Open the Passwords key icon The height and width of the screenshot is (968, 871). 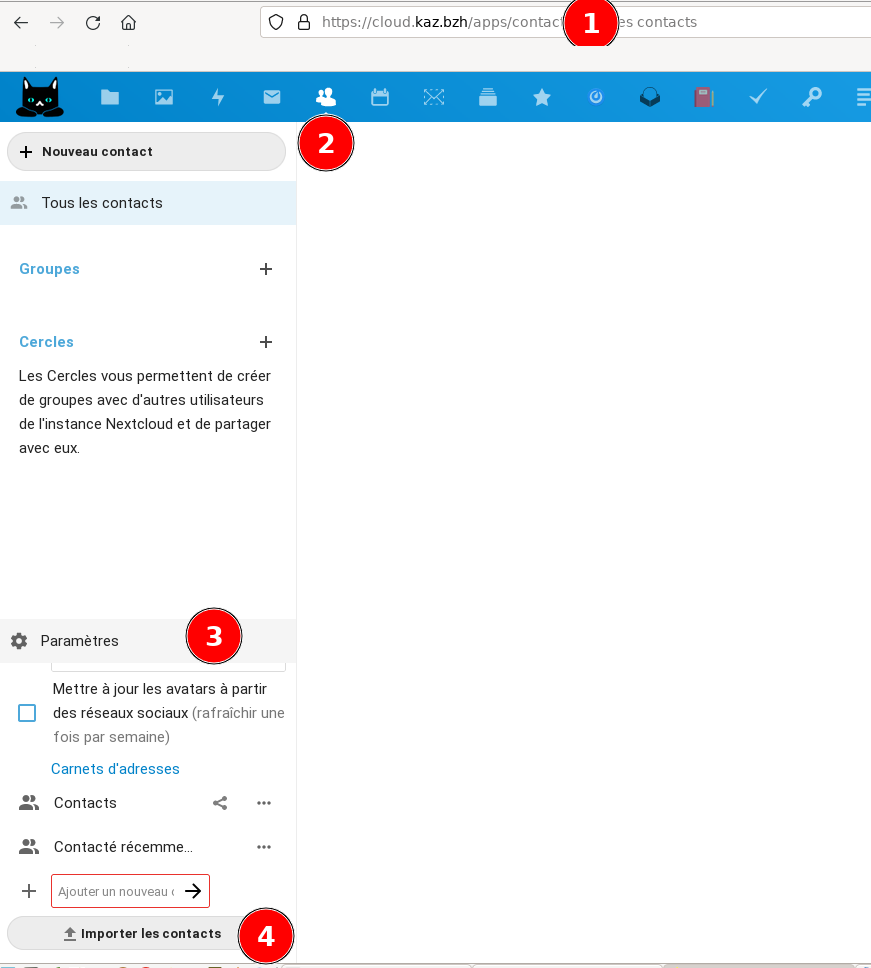pyautogui.click(x=811, y=97)
